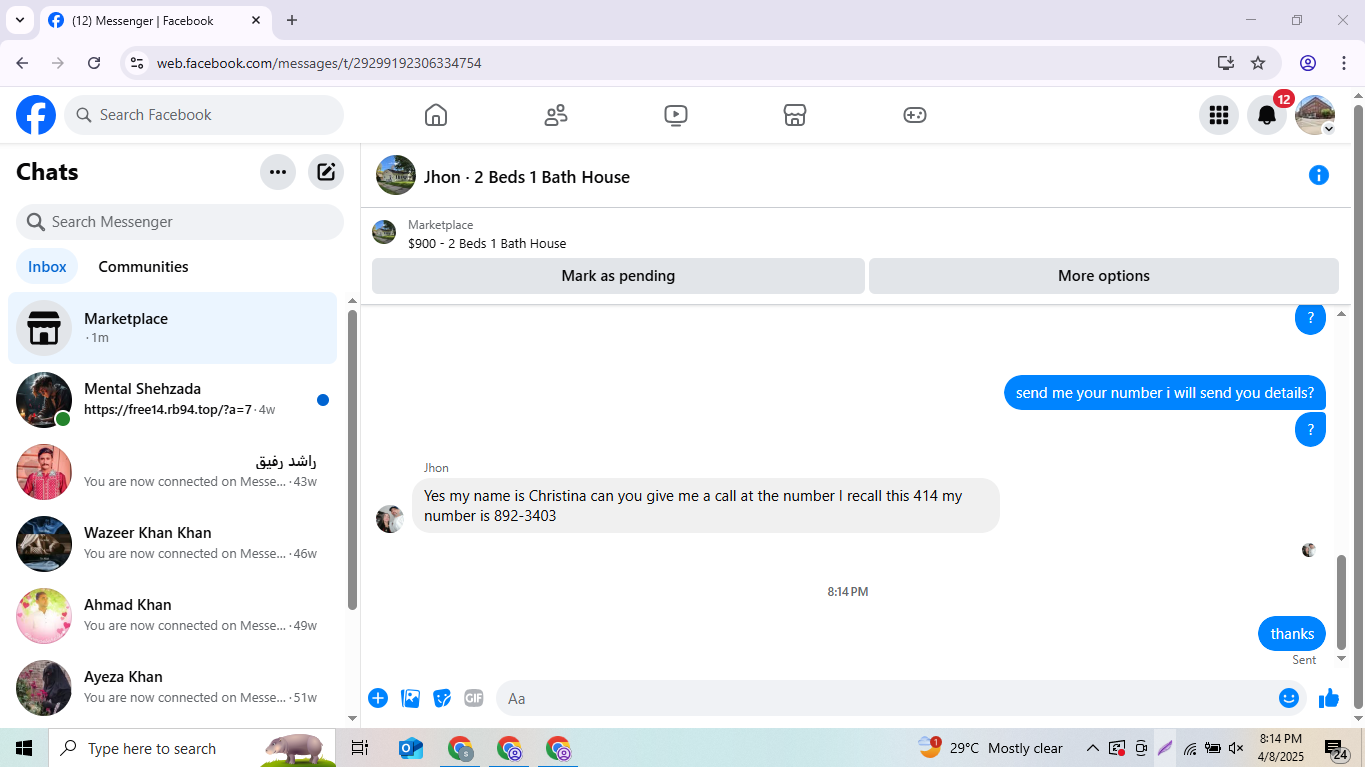This screenshot has height=767, width=1365.
Task: Open a new browser tab
Action: (292, 20)
